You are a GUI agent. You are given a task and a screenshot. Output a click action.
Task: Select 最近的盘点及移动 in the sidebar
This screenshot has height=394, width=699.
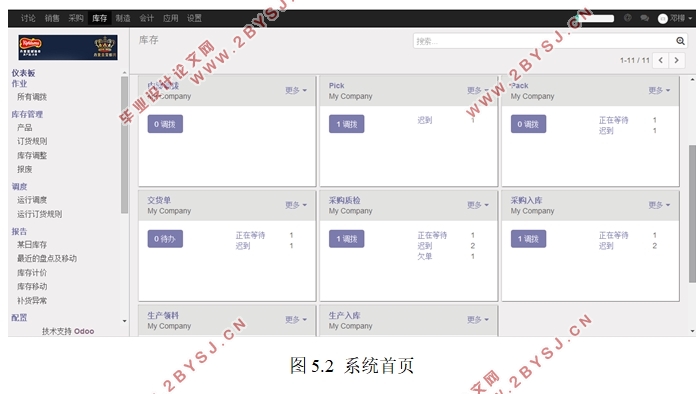pos(47,259)
